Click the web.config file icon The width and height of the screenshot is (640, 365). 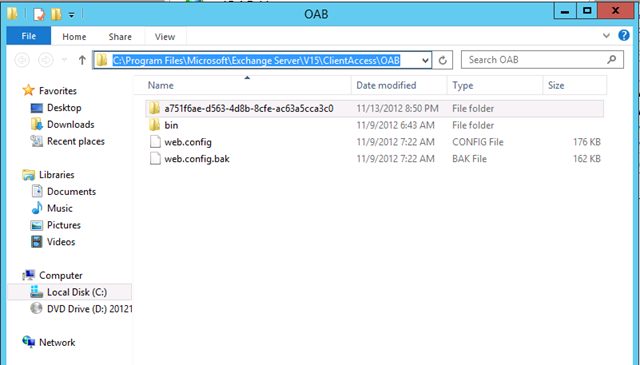pyautogui.click(x=155, y=142)
